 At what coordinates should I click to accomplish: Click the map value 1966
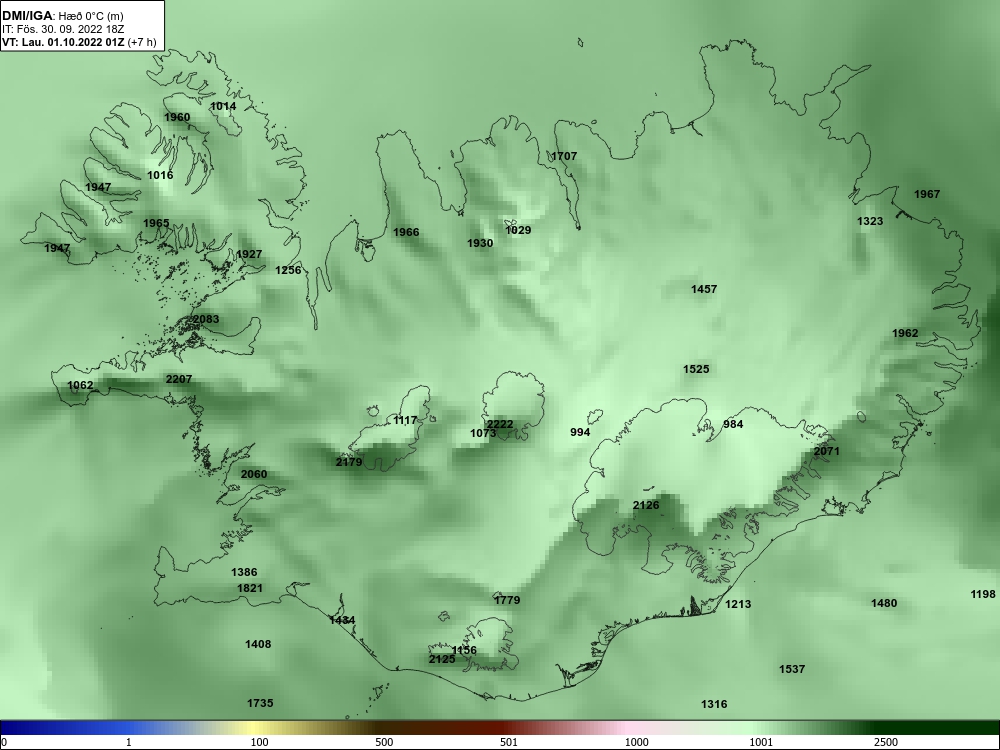tap(406, 232)
